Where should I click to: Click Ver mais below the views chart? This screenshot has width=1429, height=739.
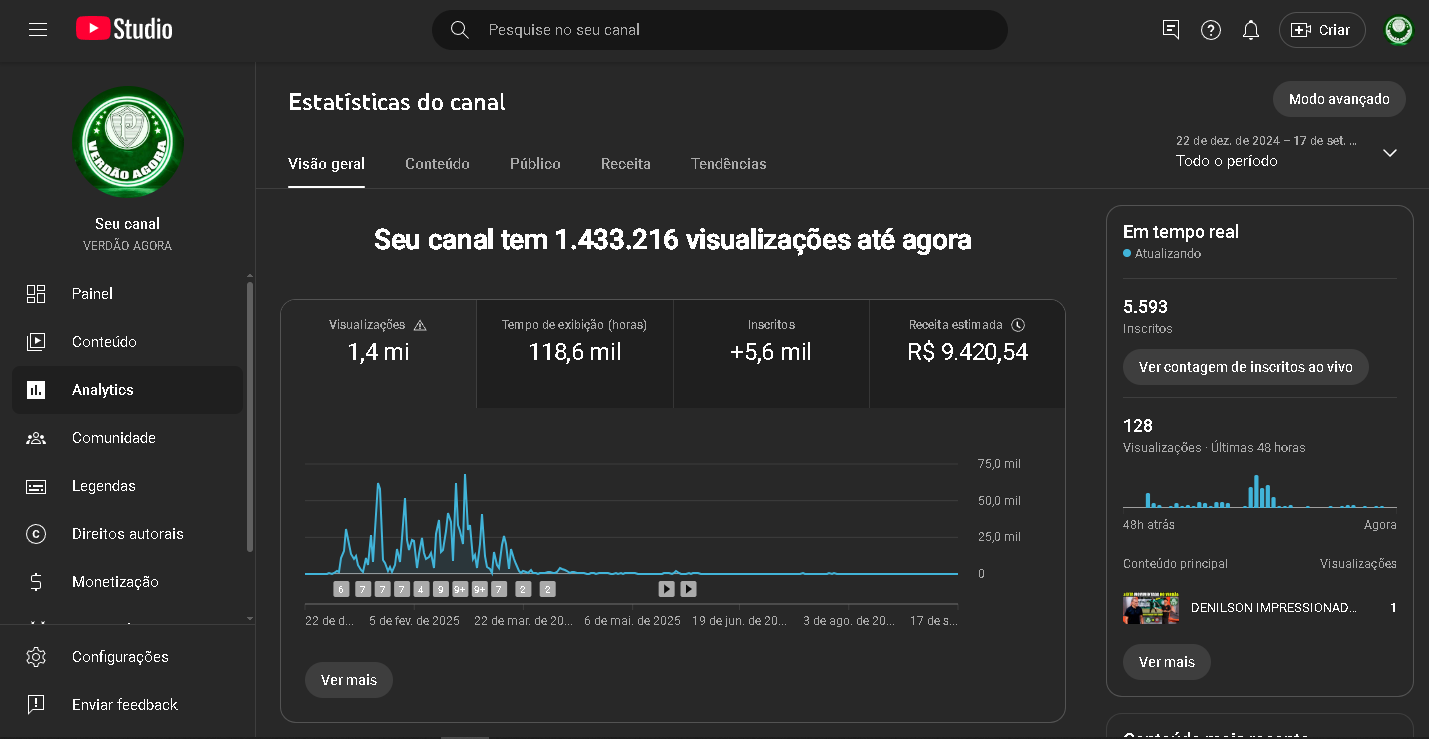click(x=349, y=680)
